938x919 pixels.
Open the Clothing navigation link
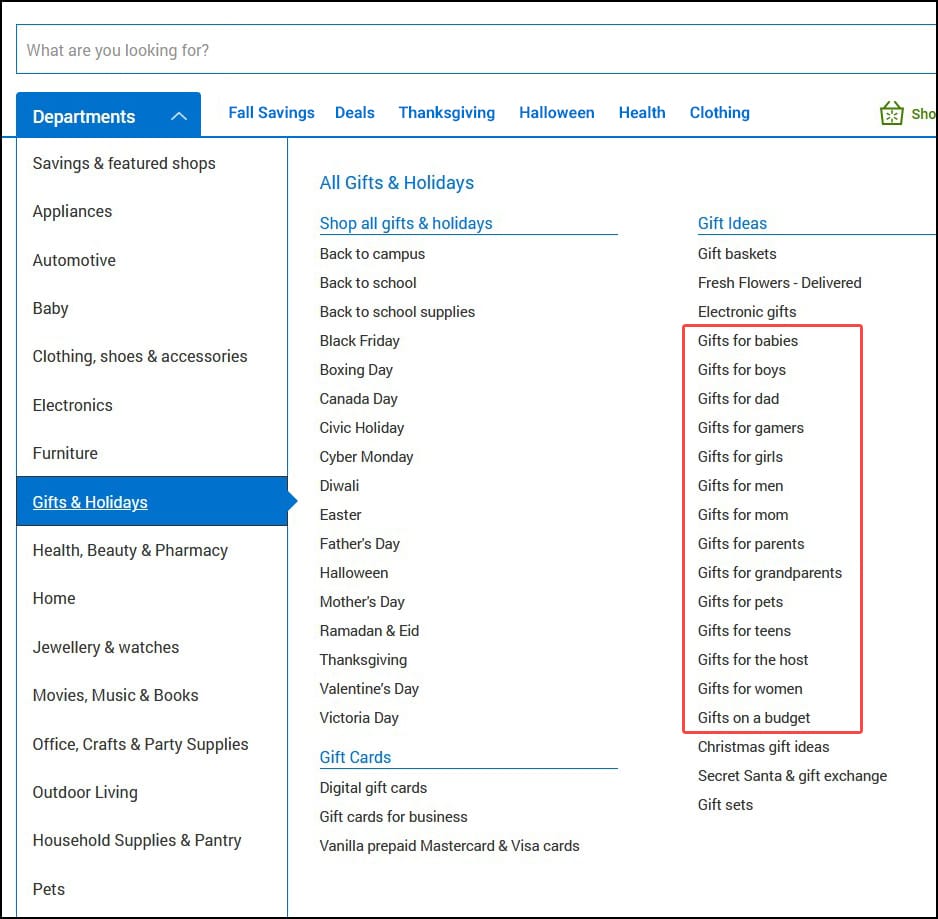(x=719, y=113)
